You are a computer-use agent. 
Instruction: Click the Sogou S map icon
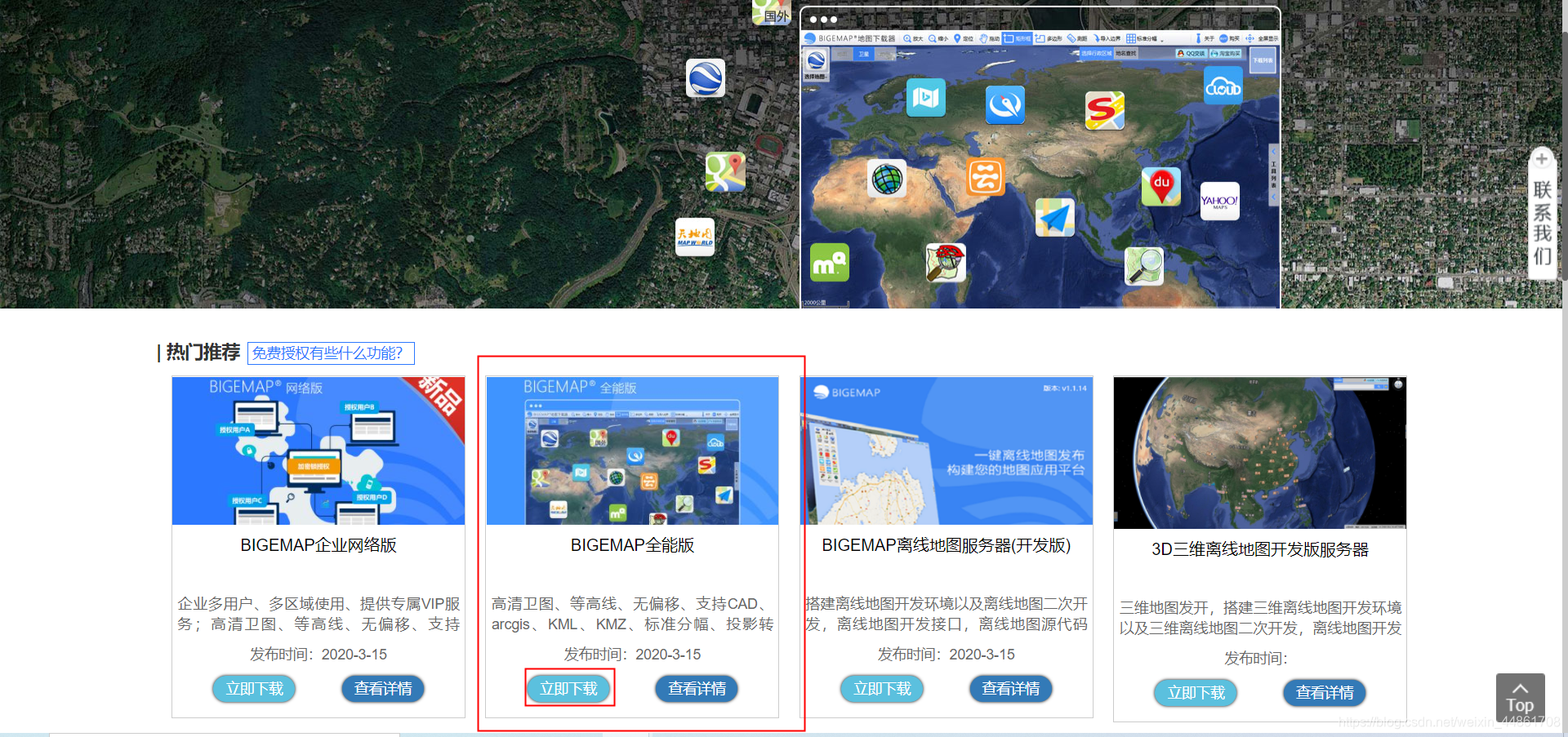pos(1105,111)
